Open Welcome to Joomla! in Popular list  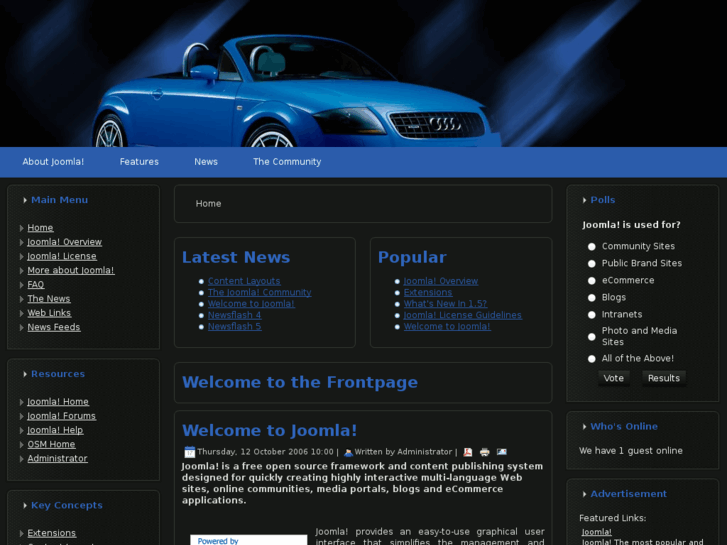tap(447, 327)
